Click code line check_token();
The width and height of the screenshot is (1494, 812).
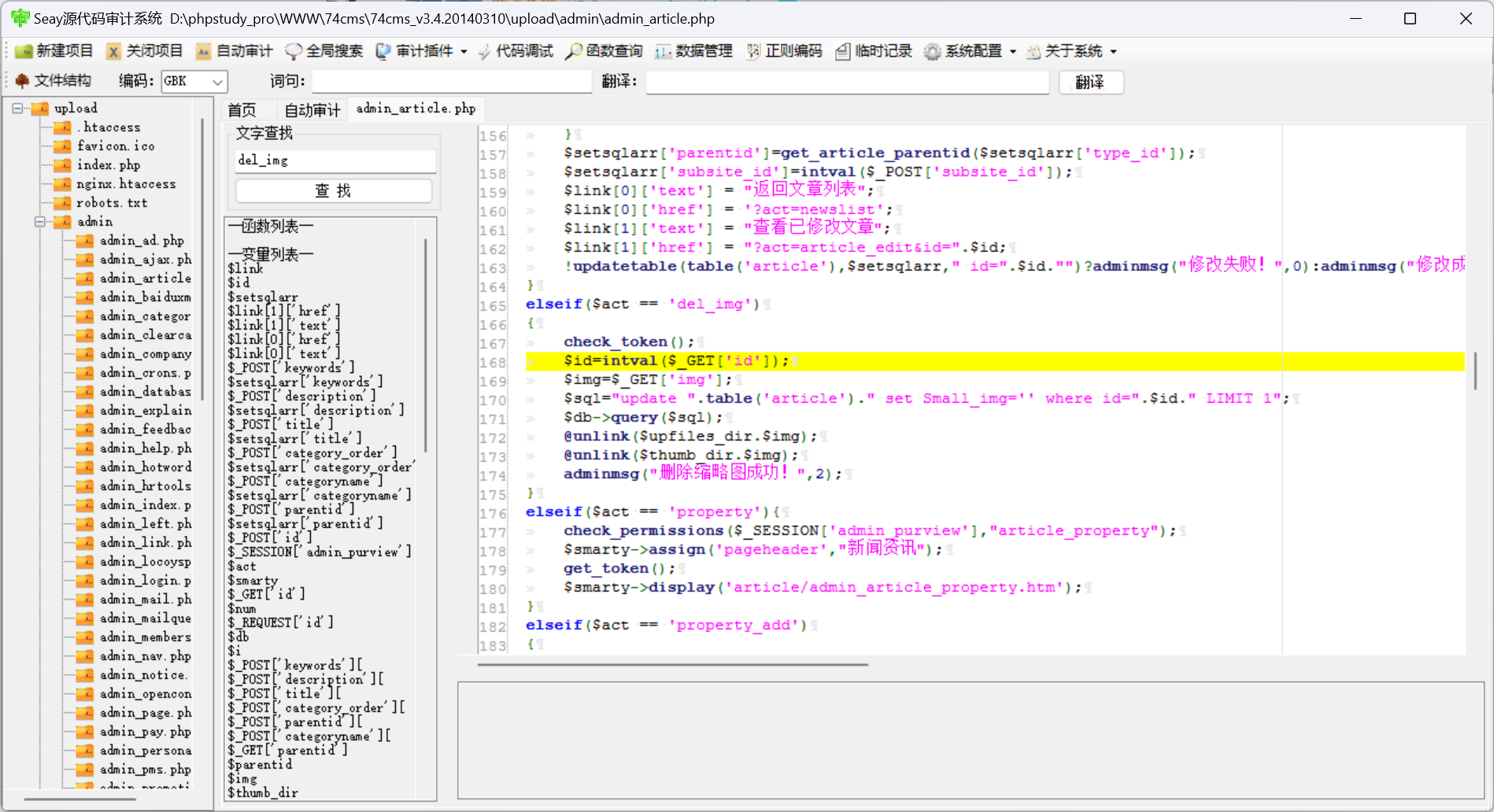point(629,342)
